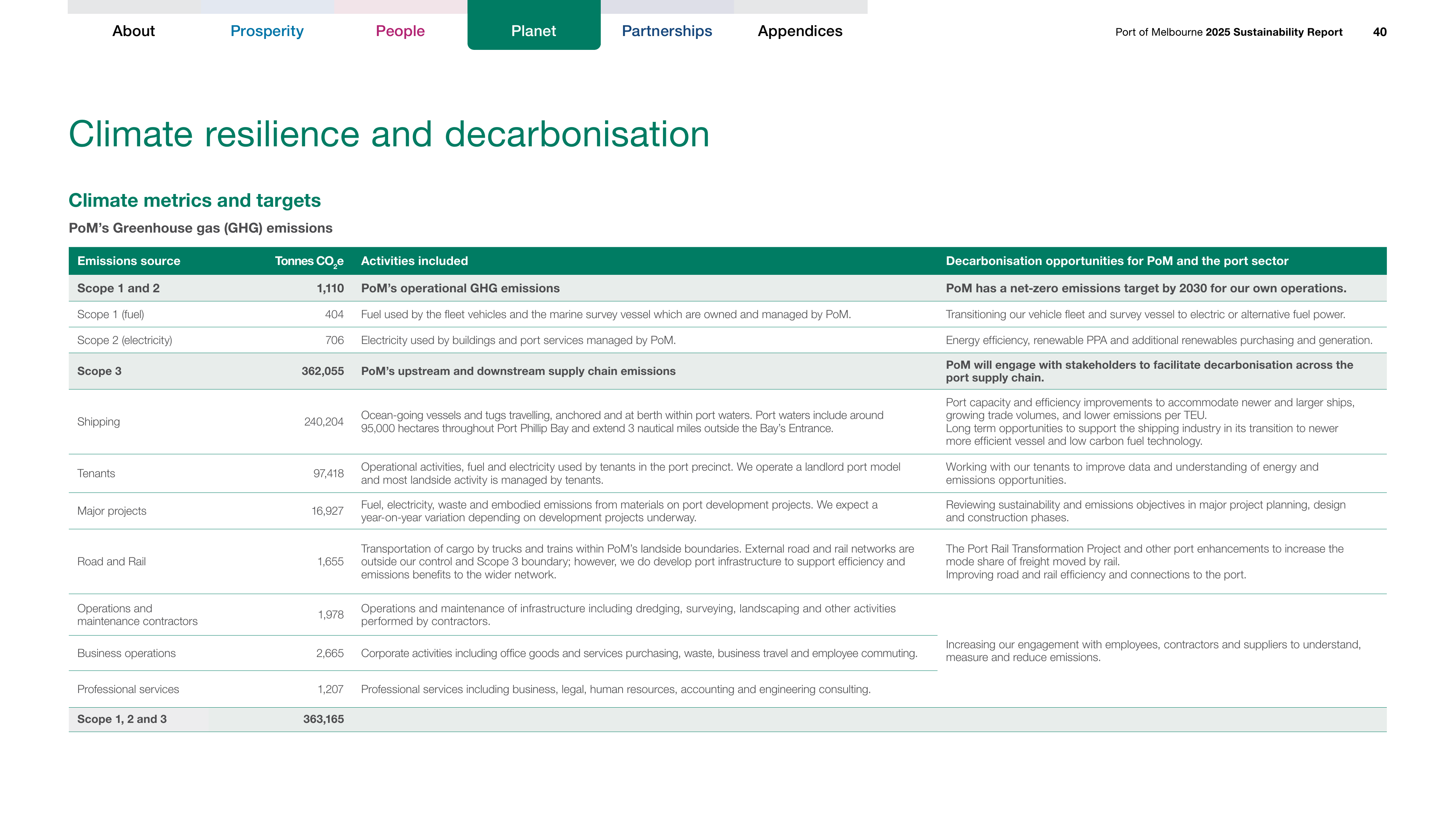Click 'Operations and maintenance contractors' row label
Image resolution: width=1456 pixels, height=819 pixels.
(x=137, y=615)
